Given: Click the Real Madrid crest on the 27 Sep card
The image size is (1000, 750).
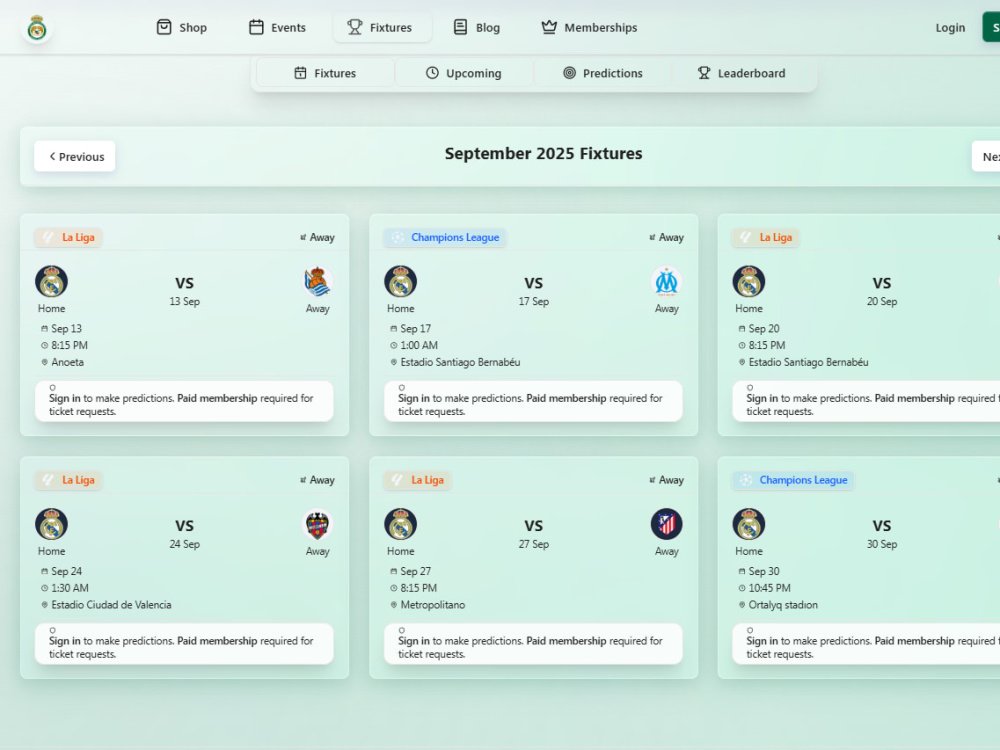Looking at the screenshot, I should (401, 524).
